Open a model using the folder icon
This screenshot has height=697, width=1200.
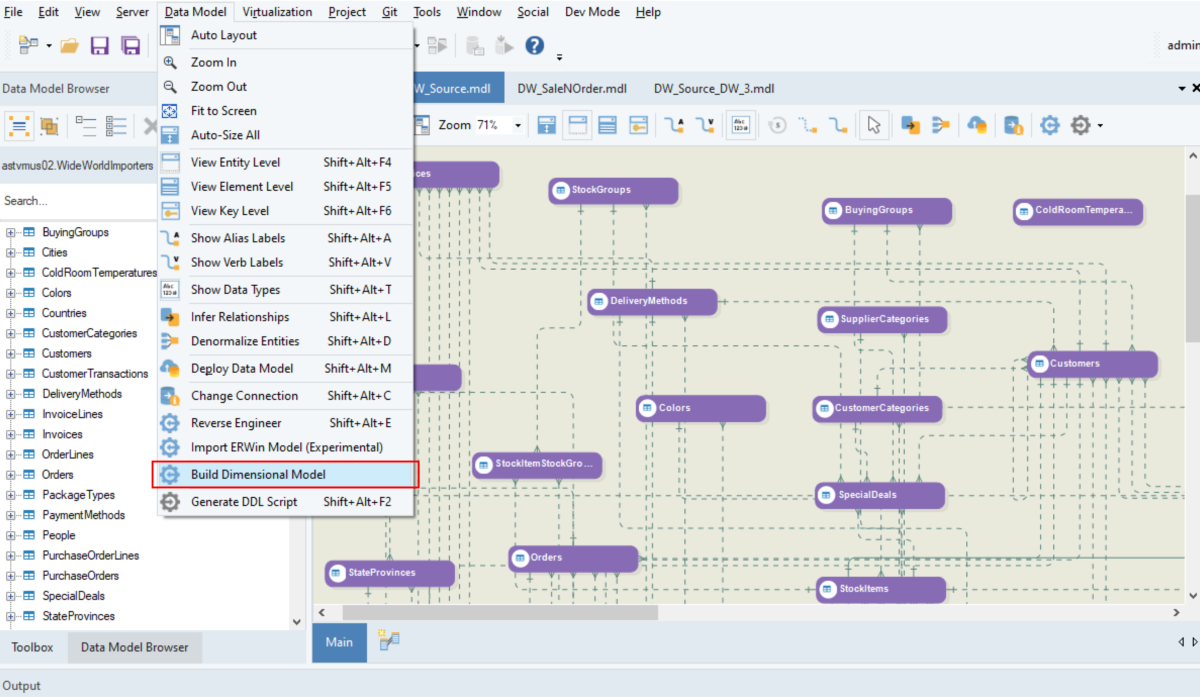coord(69,45)
